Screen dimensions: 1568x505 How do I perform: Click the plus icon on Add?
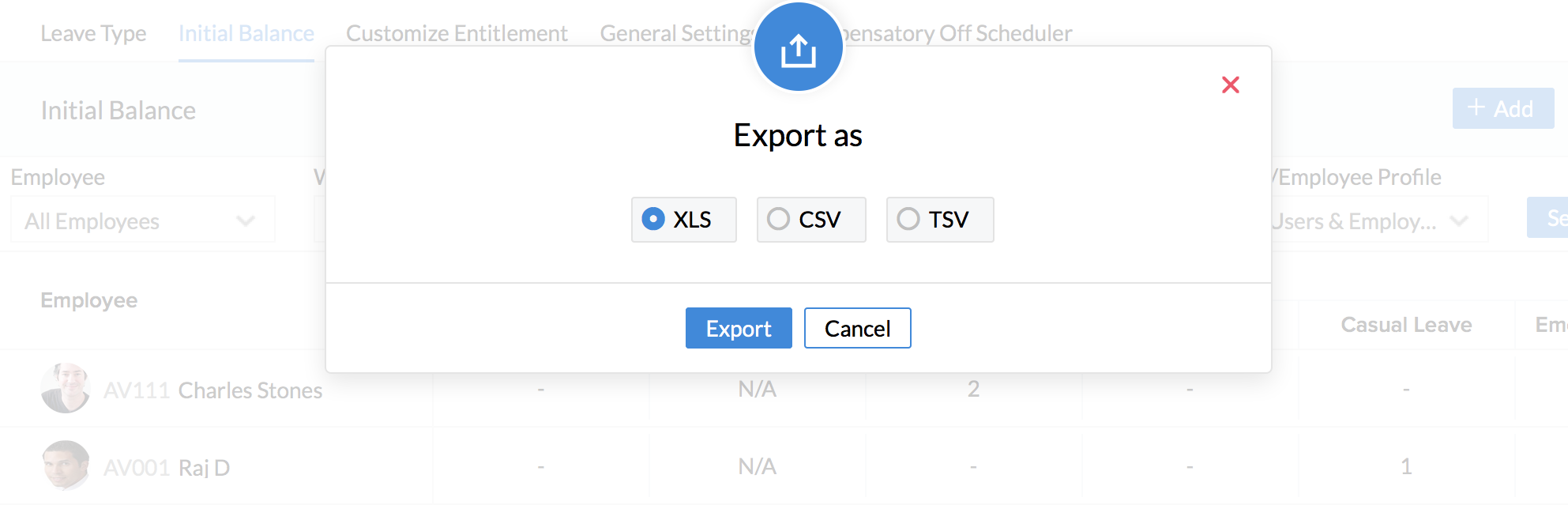click(1476, 107)
